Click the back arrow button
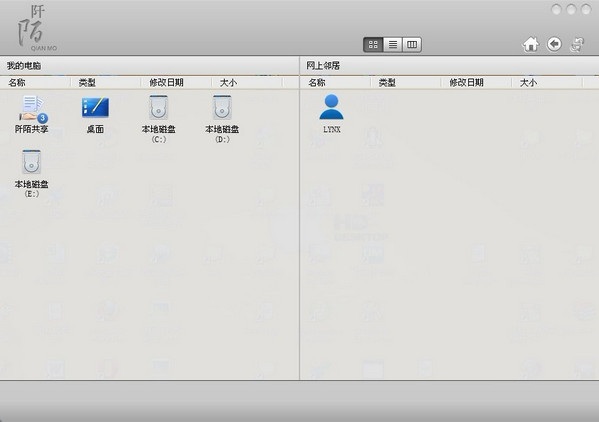599x422 pixels. (x=554, y=44)
